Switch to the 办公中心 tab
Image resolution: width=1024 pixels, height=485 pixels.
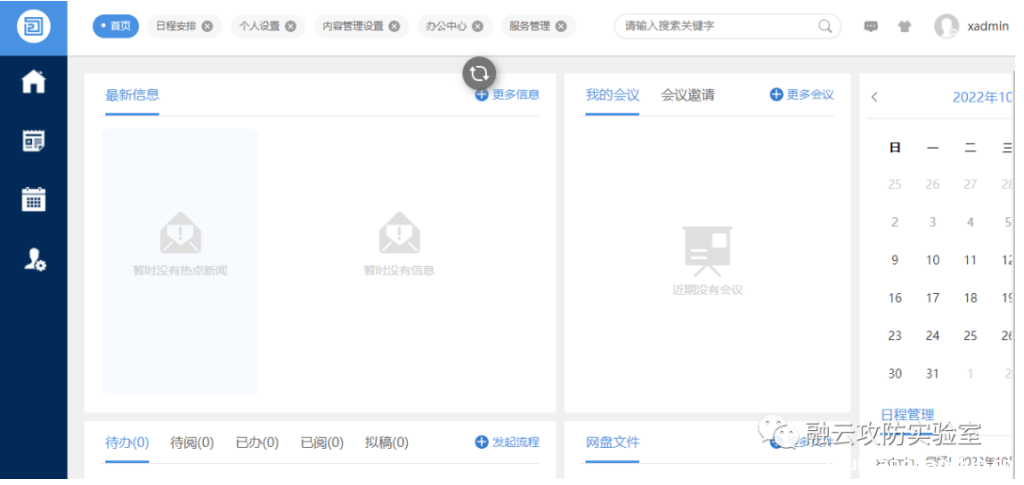446,27
